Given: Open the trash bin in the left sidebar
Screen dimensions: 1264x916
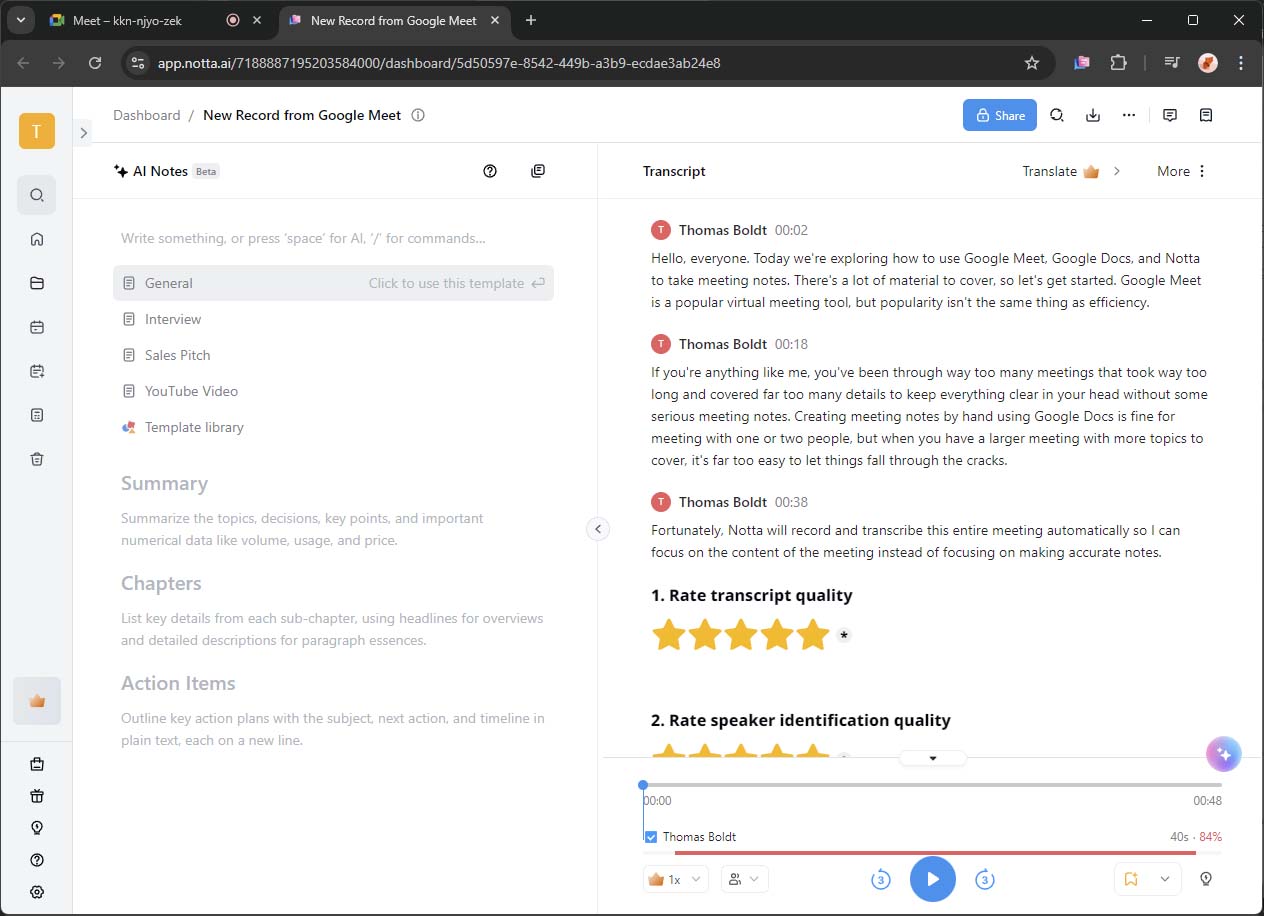Looking at the screenshot, I should pos(37,459).
